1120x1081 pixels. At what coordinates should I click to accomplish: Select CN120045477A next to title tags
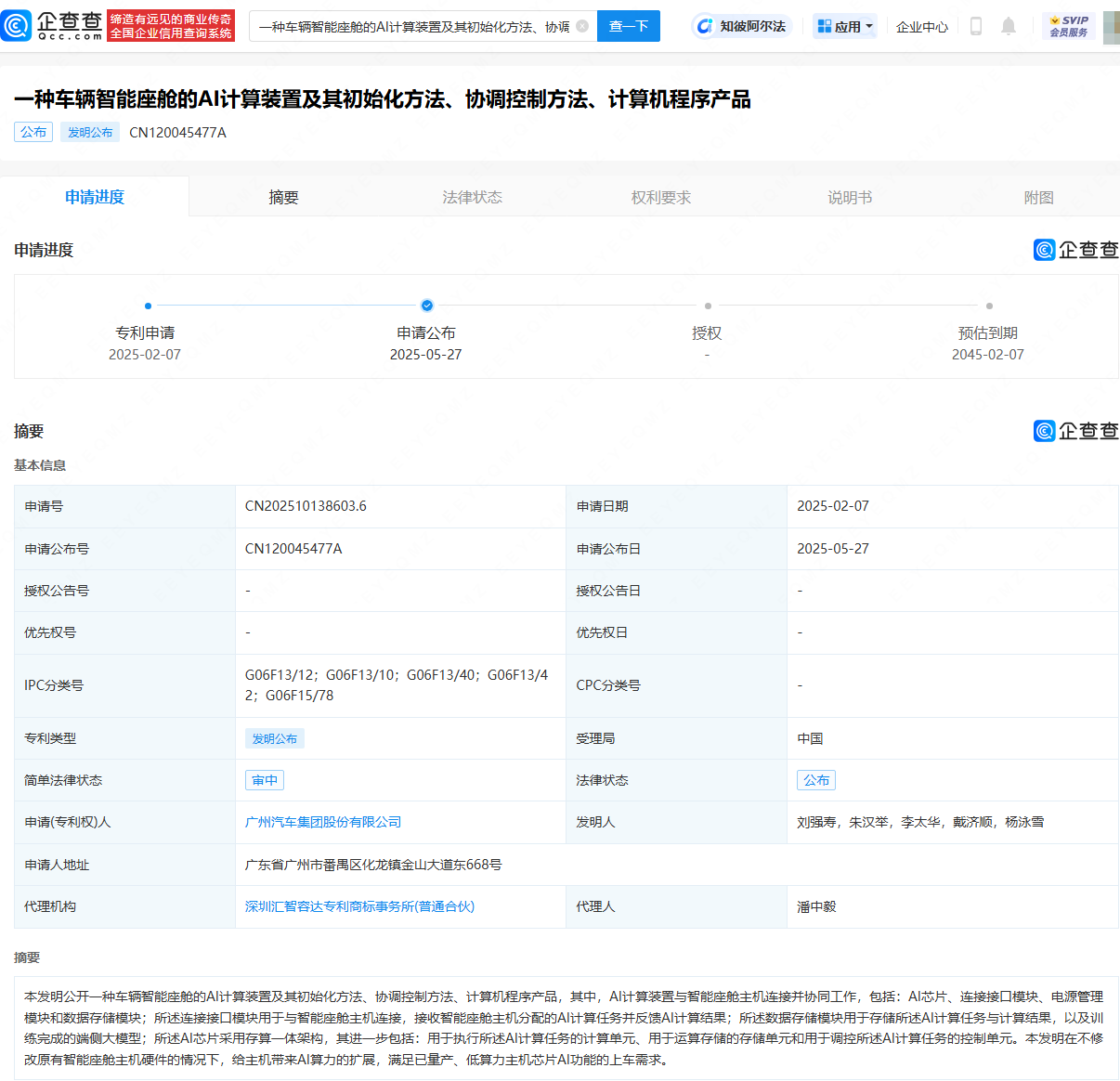click(177, 132)
